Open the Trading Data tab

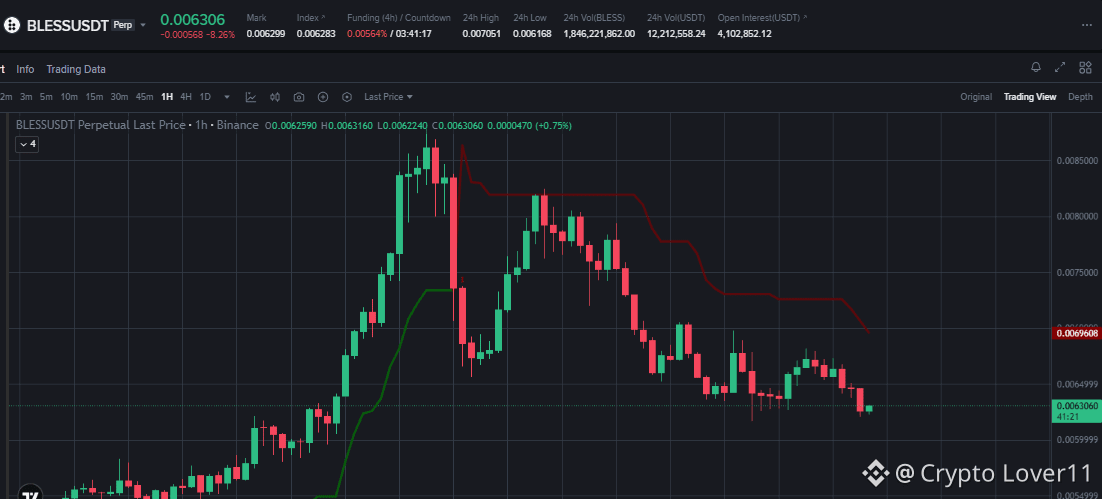click(x=76, y=69)
